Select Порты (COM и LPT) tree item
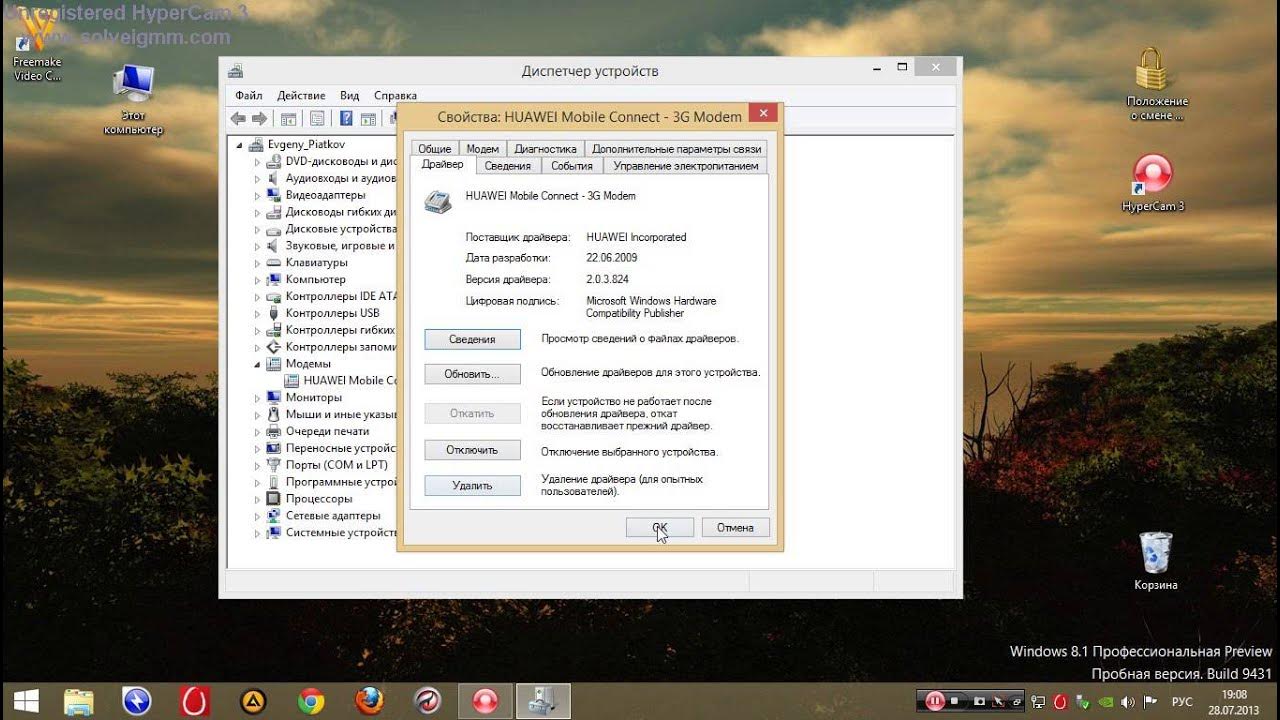Screen dimensions: 1280x720 pos(336,465)
